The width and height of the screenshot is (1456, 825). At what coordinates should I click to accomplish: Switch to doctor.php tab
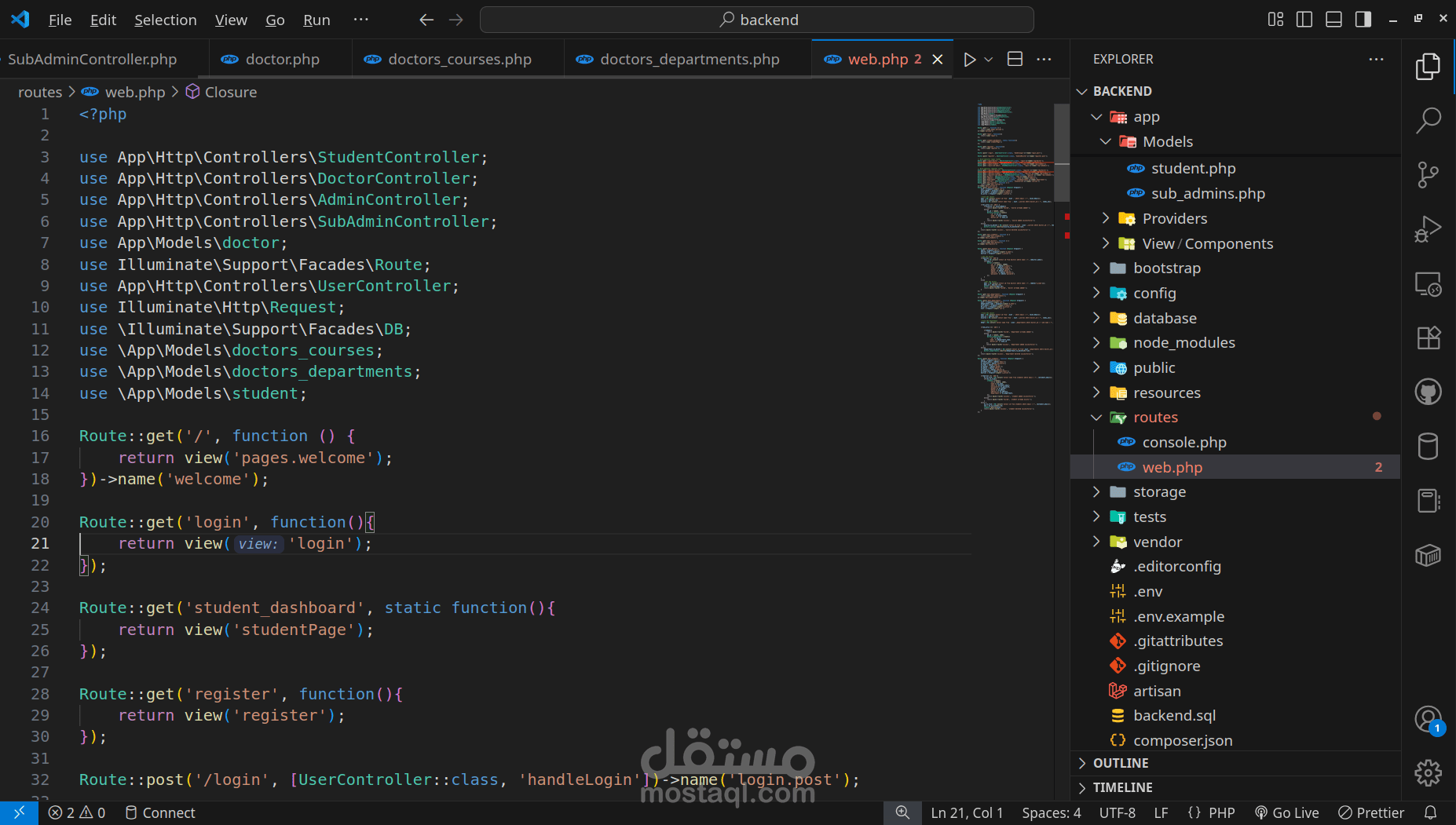280,59
